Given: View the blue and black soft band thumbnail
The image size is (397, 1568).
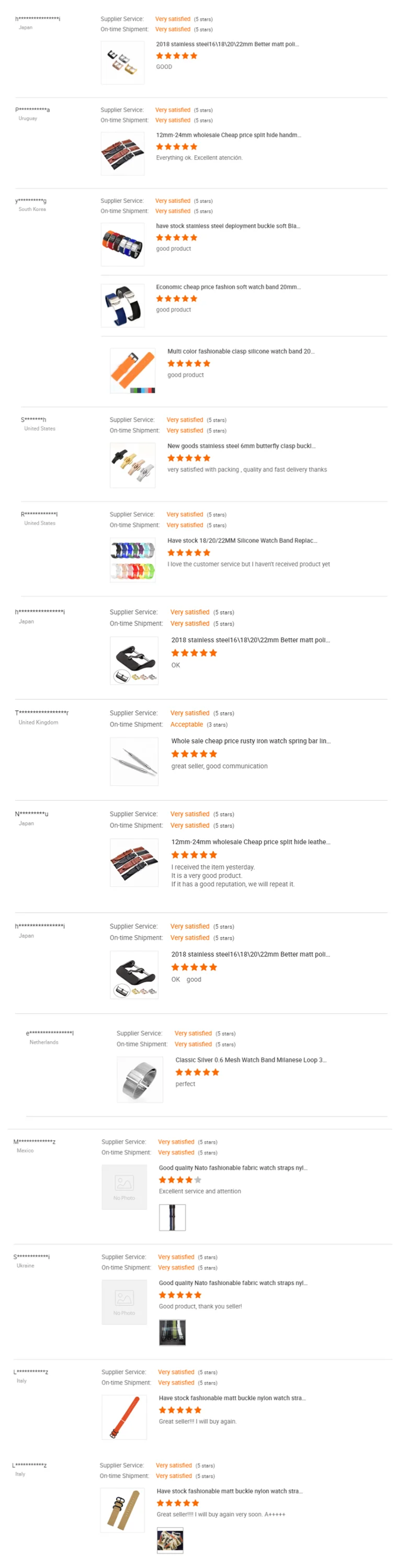Looking at the screenshot, I should pos(122,305).
